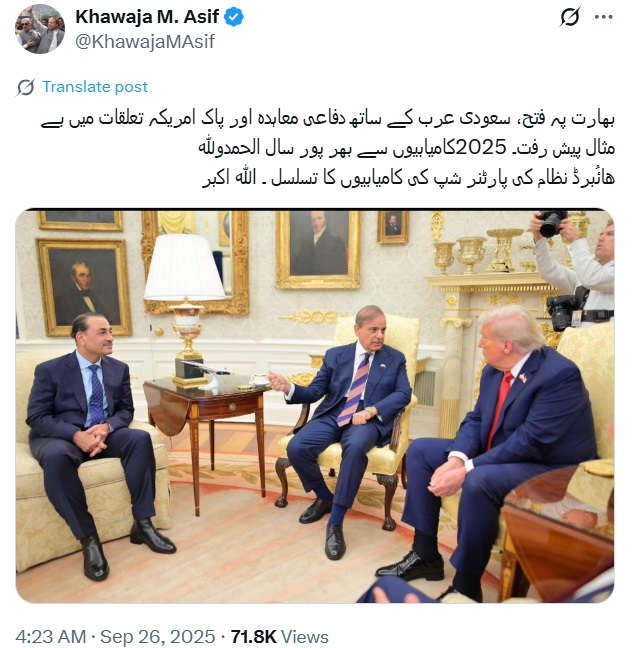Screen dimensions: 635x648
Task: Click the @KhawajaMAsif handle
Action: pyautogui.click(x=145, y=41)
